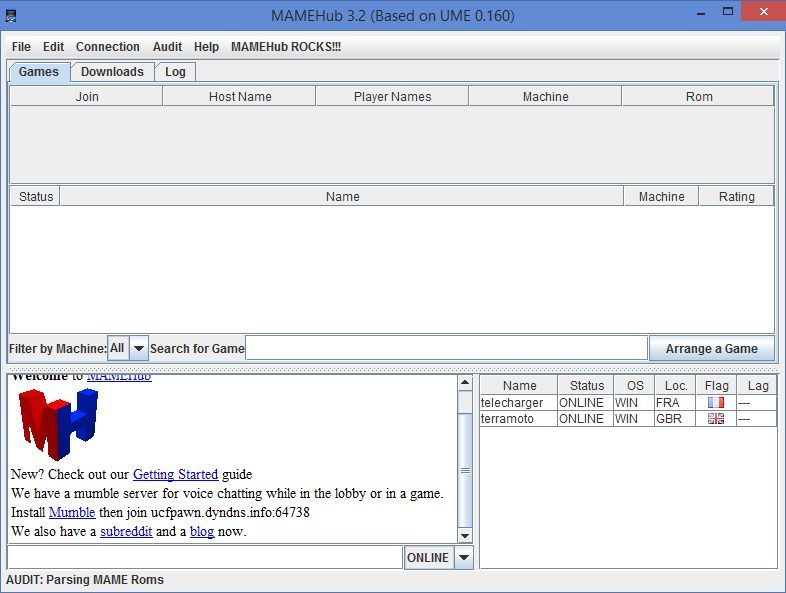Viewport: 786px width, 593px height.
Task: Sort user list by Status column
Action: pyautogui.click(x=586, y=385)
